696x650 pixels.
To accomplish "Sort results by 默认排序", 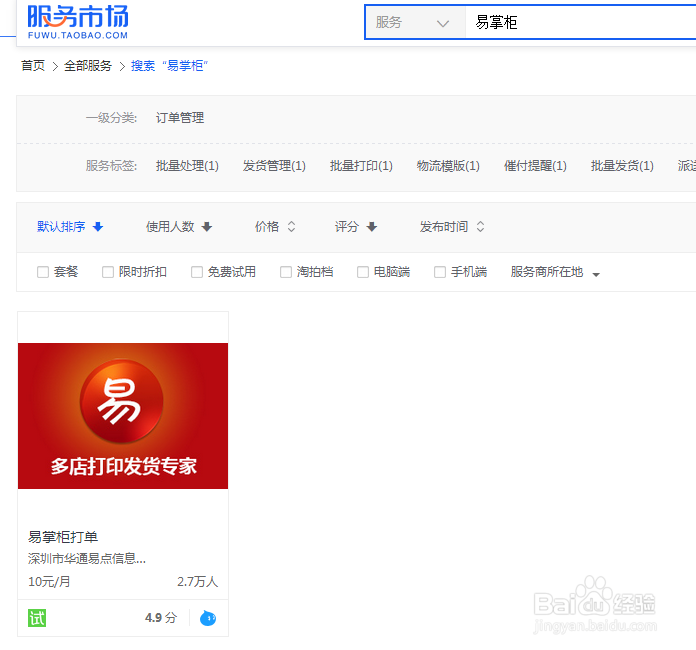I will tap(61, 227).
